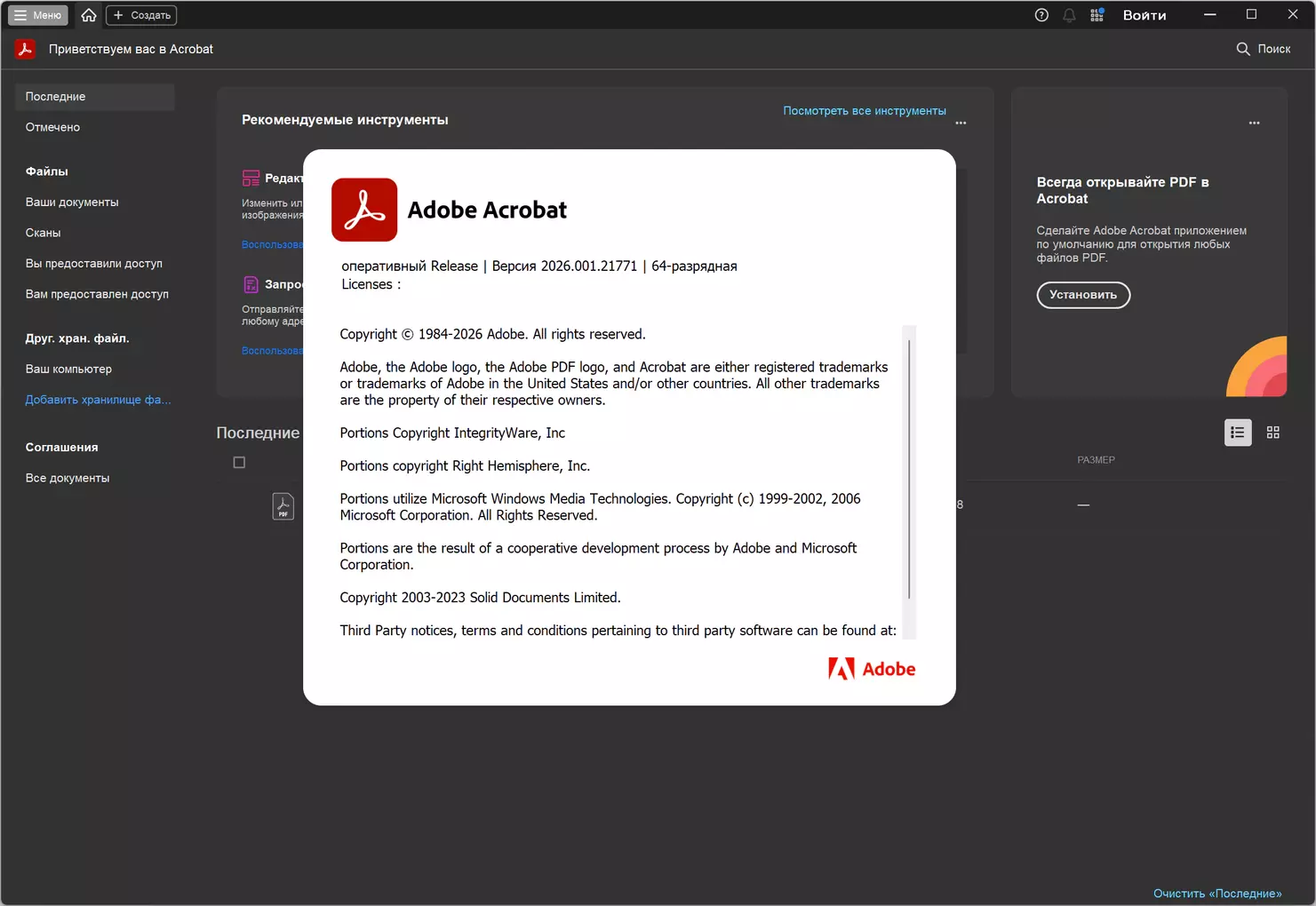1316x906 pixels.
Task: Open the notifications bell icon
Action: 1069,15
